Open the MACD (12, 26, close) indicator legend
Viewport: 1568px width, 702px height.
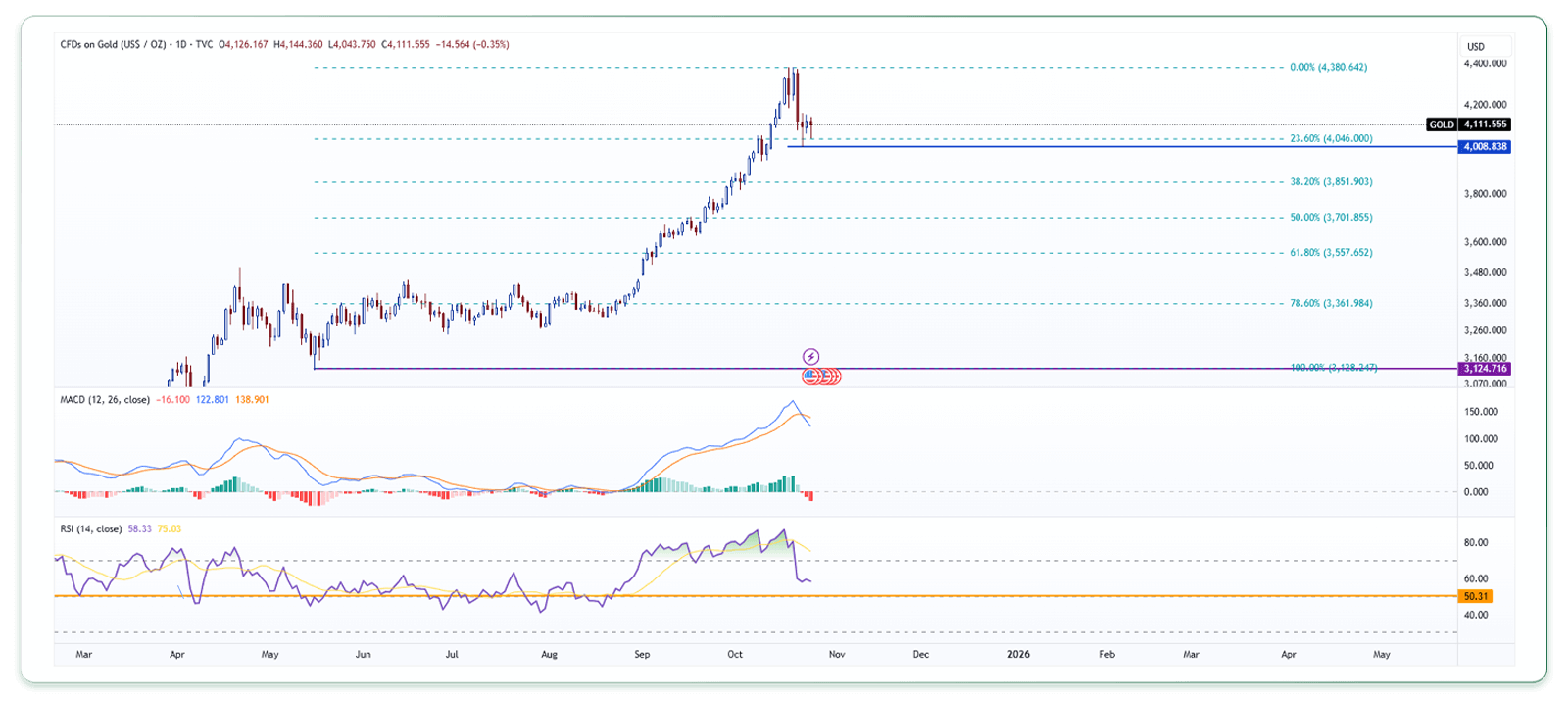pyautogui.click(x=105, y=400)
